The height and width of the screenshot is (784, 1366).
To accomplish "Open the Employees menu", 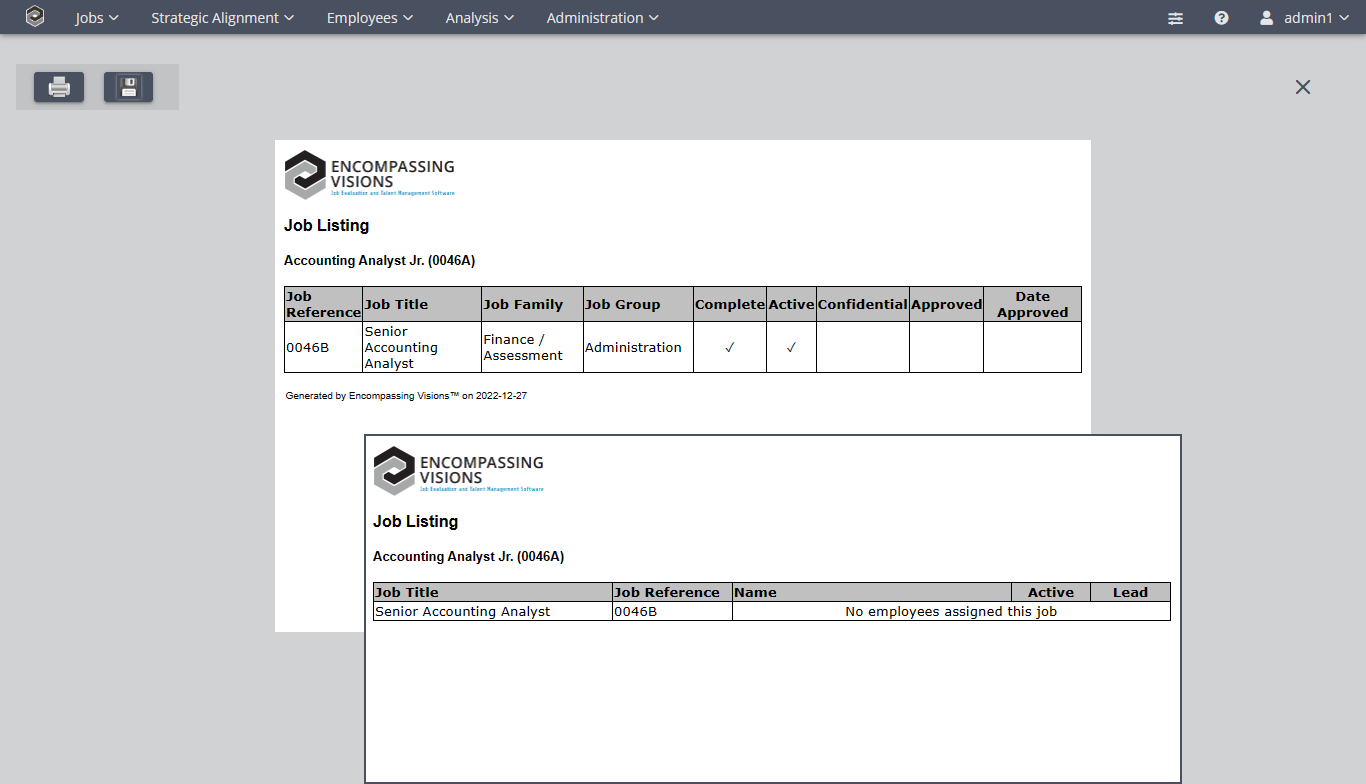I will [x=370, y=18].
